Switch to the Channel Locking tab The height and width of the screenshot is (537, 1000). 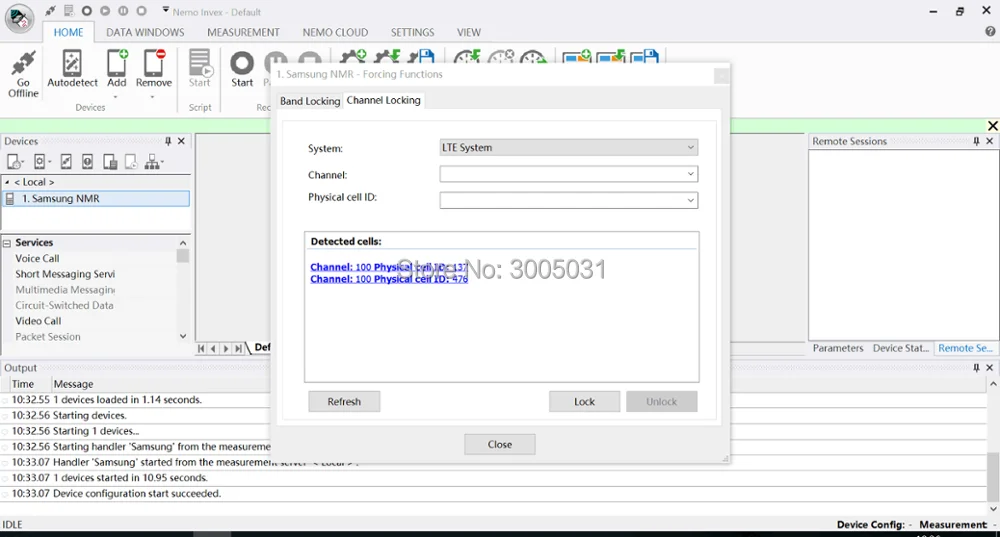click(x=383, y=100)
